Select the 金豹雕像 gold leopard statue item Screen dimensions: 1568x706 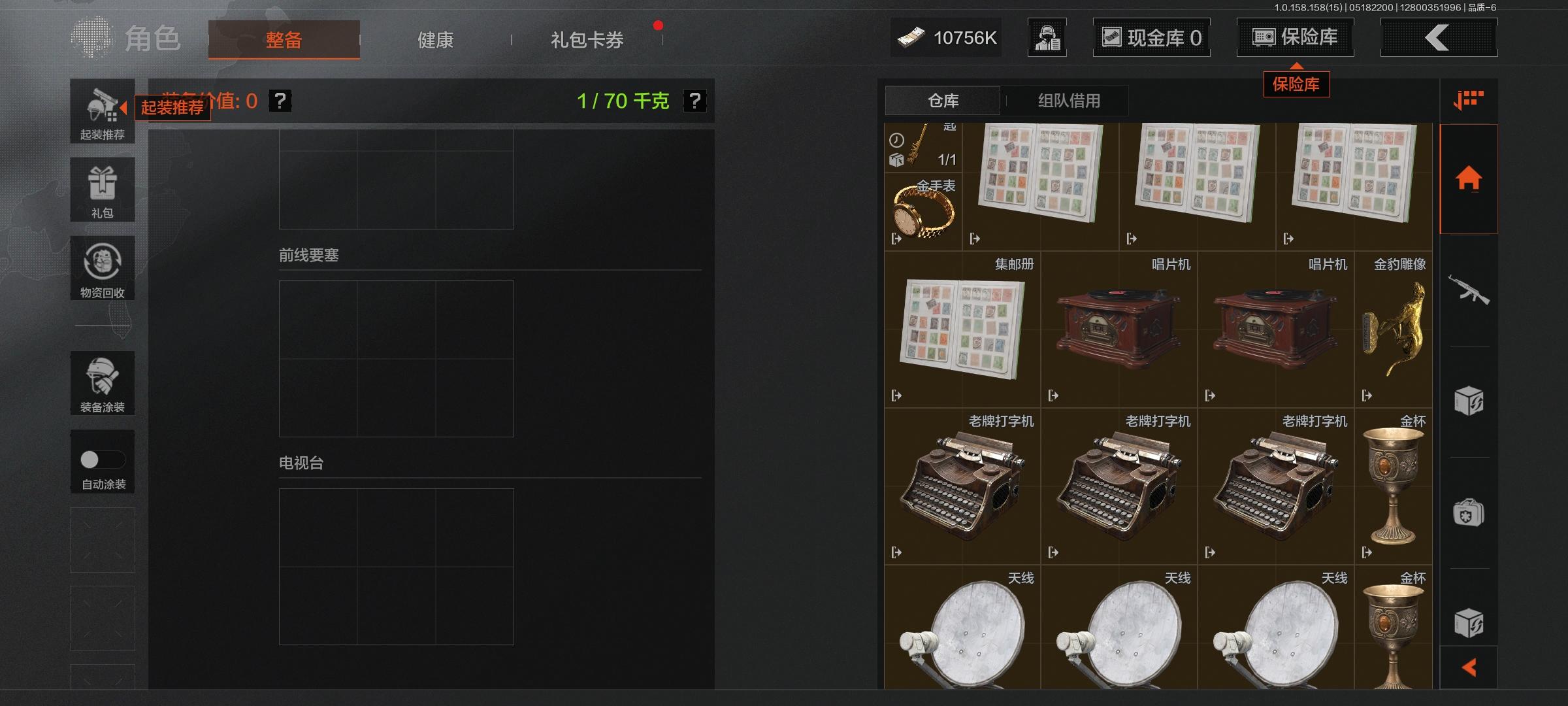coord(1394,330)
